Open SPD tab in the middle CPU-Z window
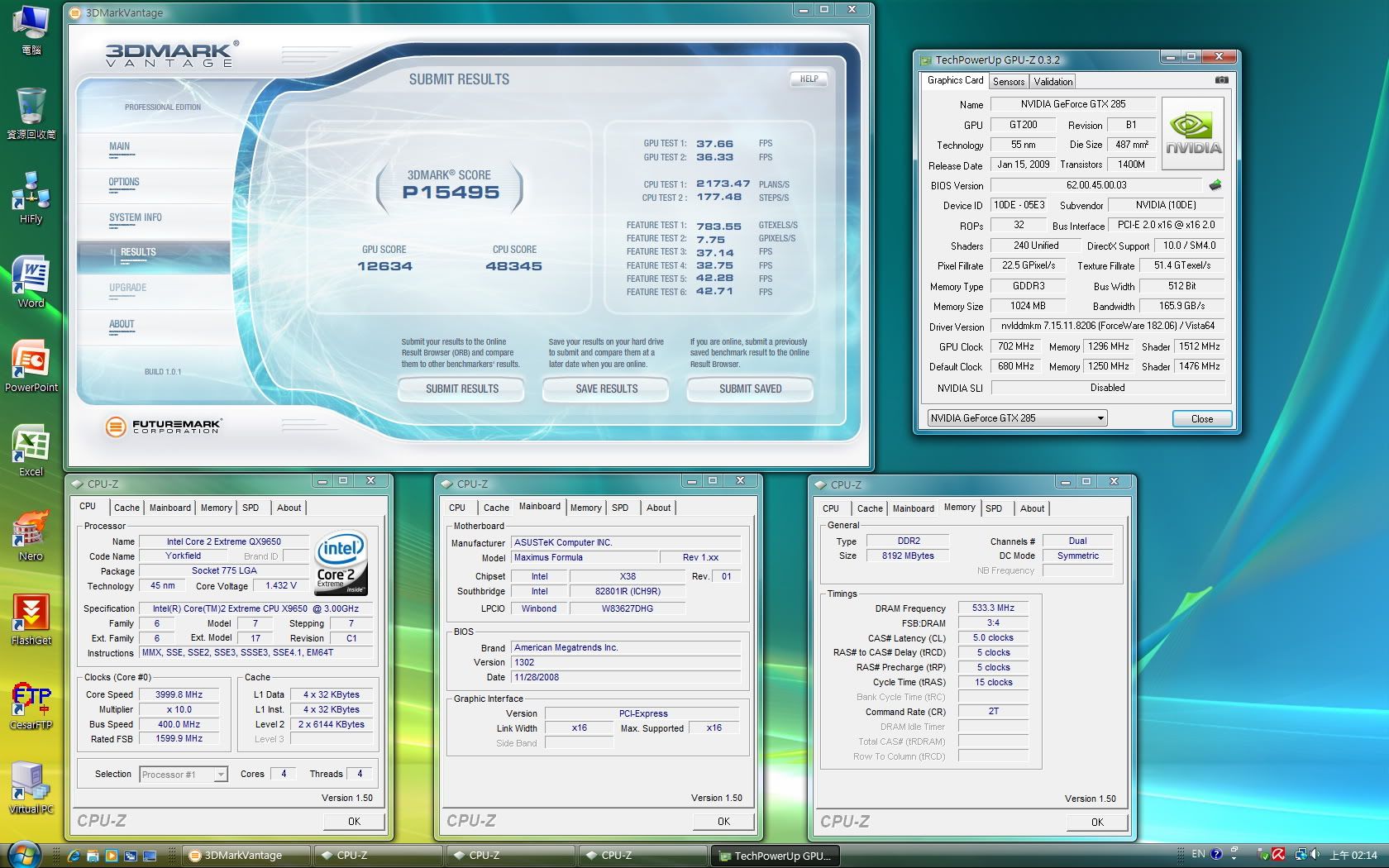 click(620, 508)
